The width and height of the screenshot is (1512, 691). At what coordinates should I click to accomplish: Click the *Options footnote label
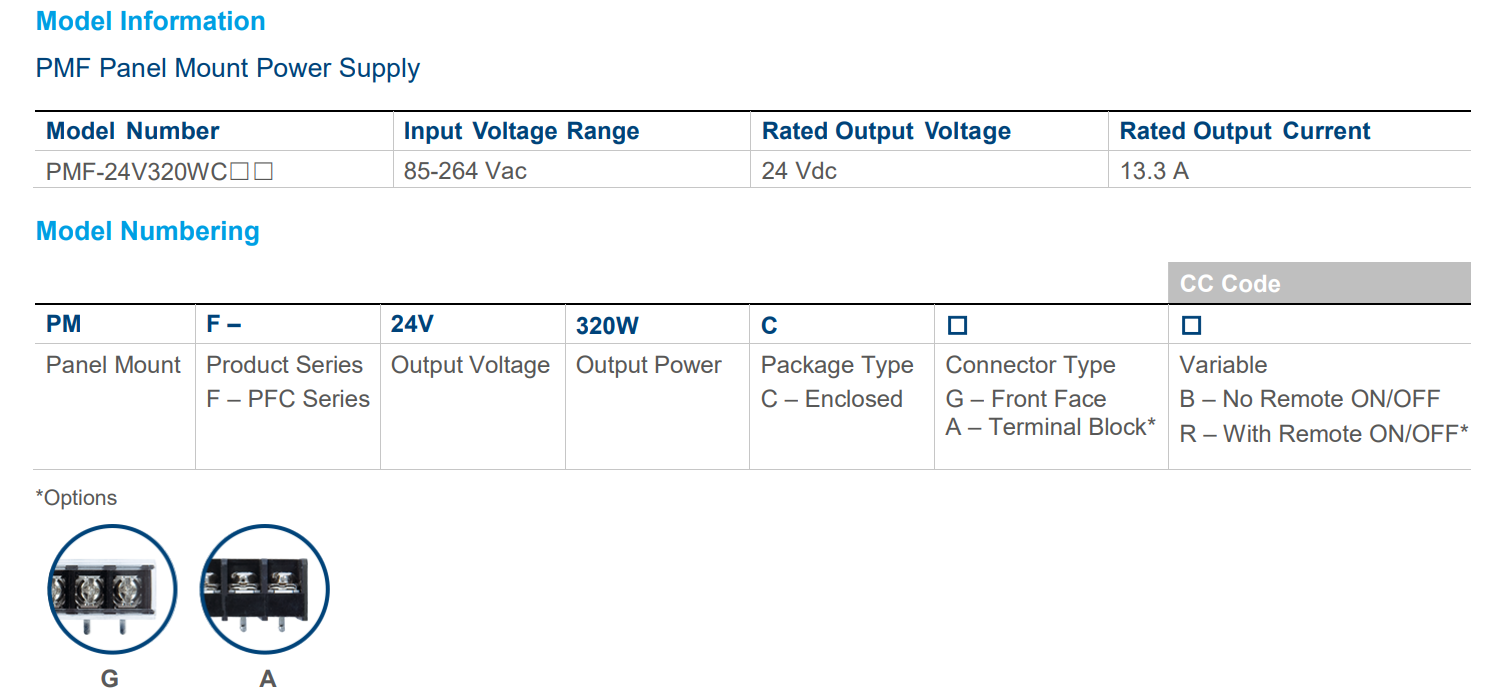[76, 498]
